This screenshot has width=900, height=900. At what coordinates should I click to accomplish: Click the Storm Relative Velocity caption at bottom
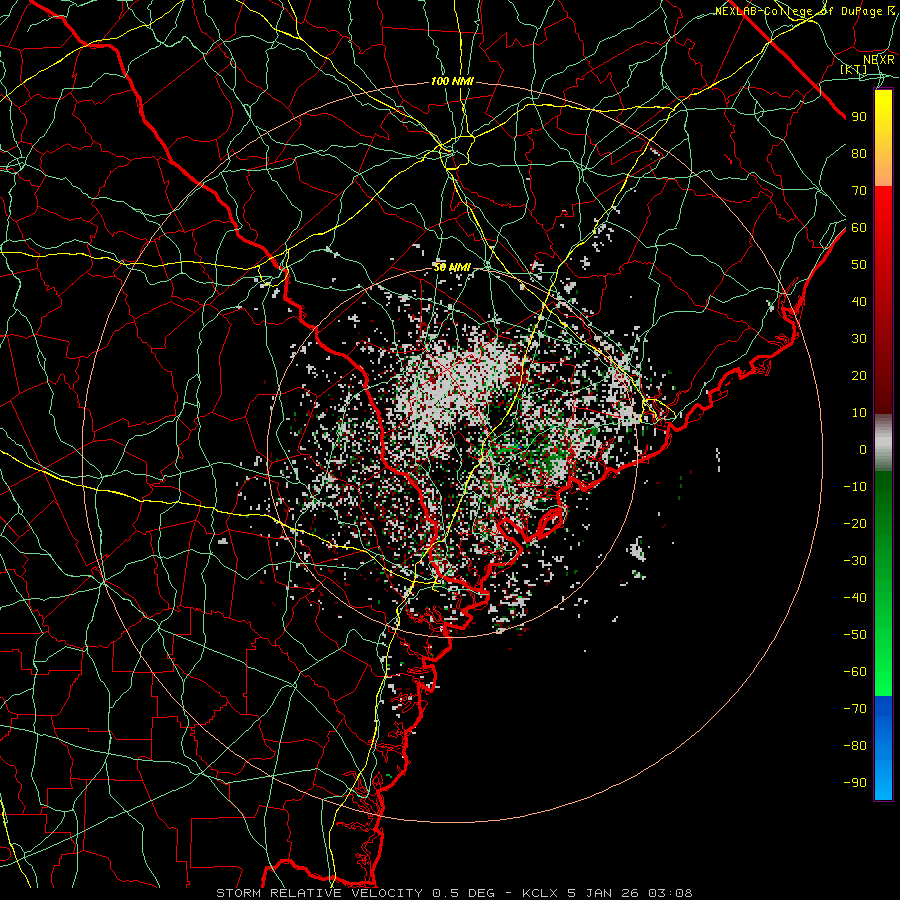point(454,893)
